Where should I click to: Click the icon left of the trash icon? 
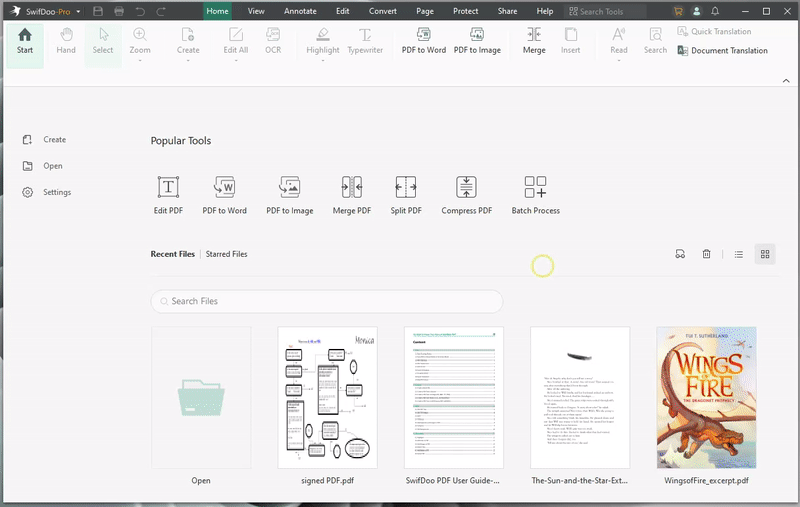pyautogui.click(x=680, y=254)
